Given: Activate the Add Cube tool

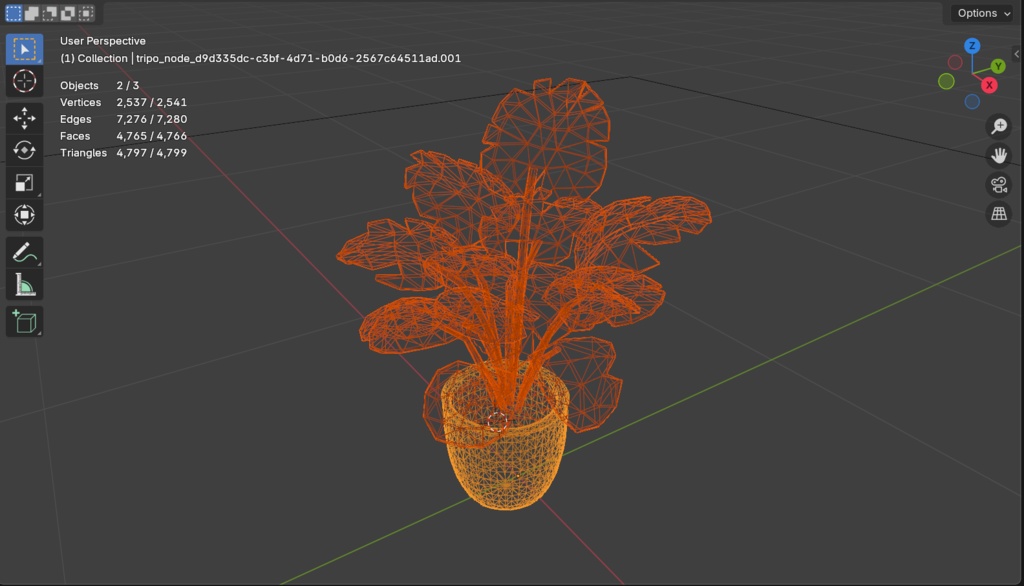Looking at the screenshot, I should (x=24, y=321).
